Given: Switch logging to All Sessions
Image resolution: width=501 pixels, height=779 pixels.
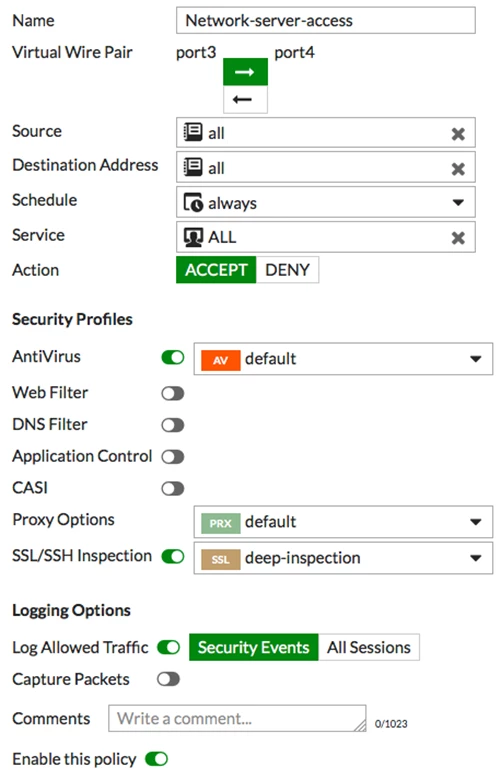Looking at the screenshot, I should point(369,647).
